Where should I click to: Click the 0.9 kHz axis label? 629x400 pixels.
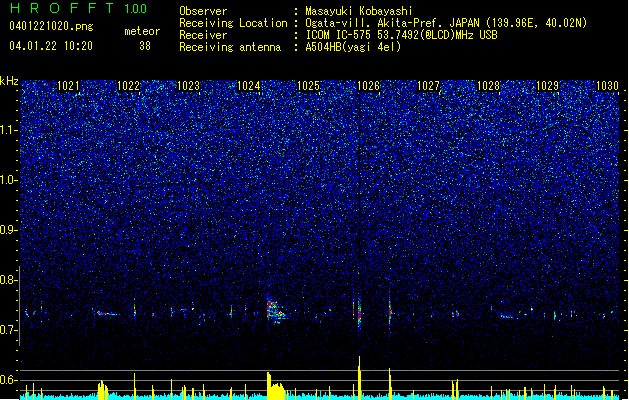[x=9, y=230]
